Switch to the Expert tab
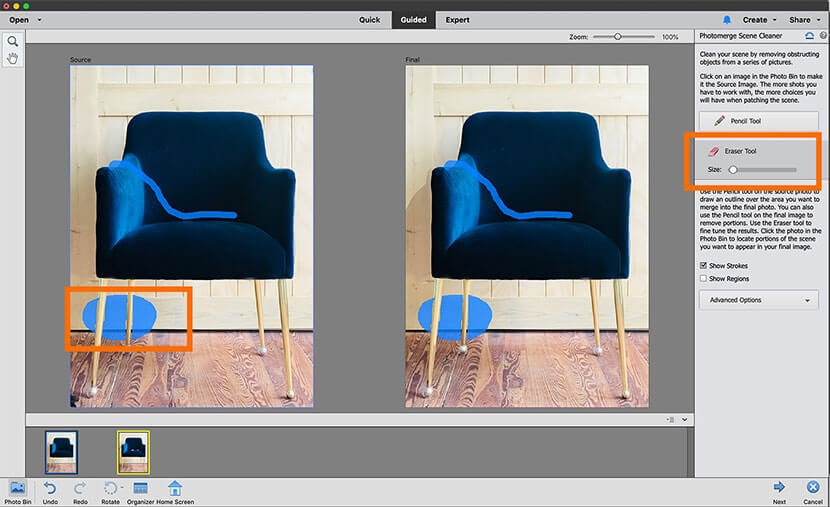Screen dimensions: 830x507 (457, 19)
